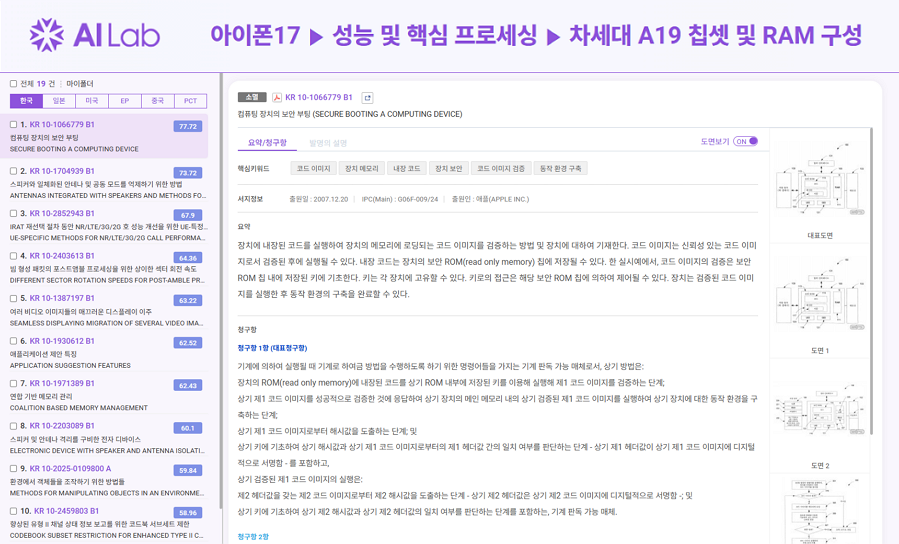Click the 코드 이미지 keyword tag
Image resolution: width=899 pixels, height=544 pixels.
[313, 169]
